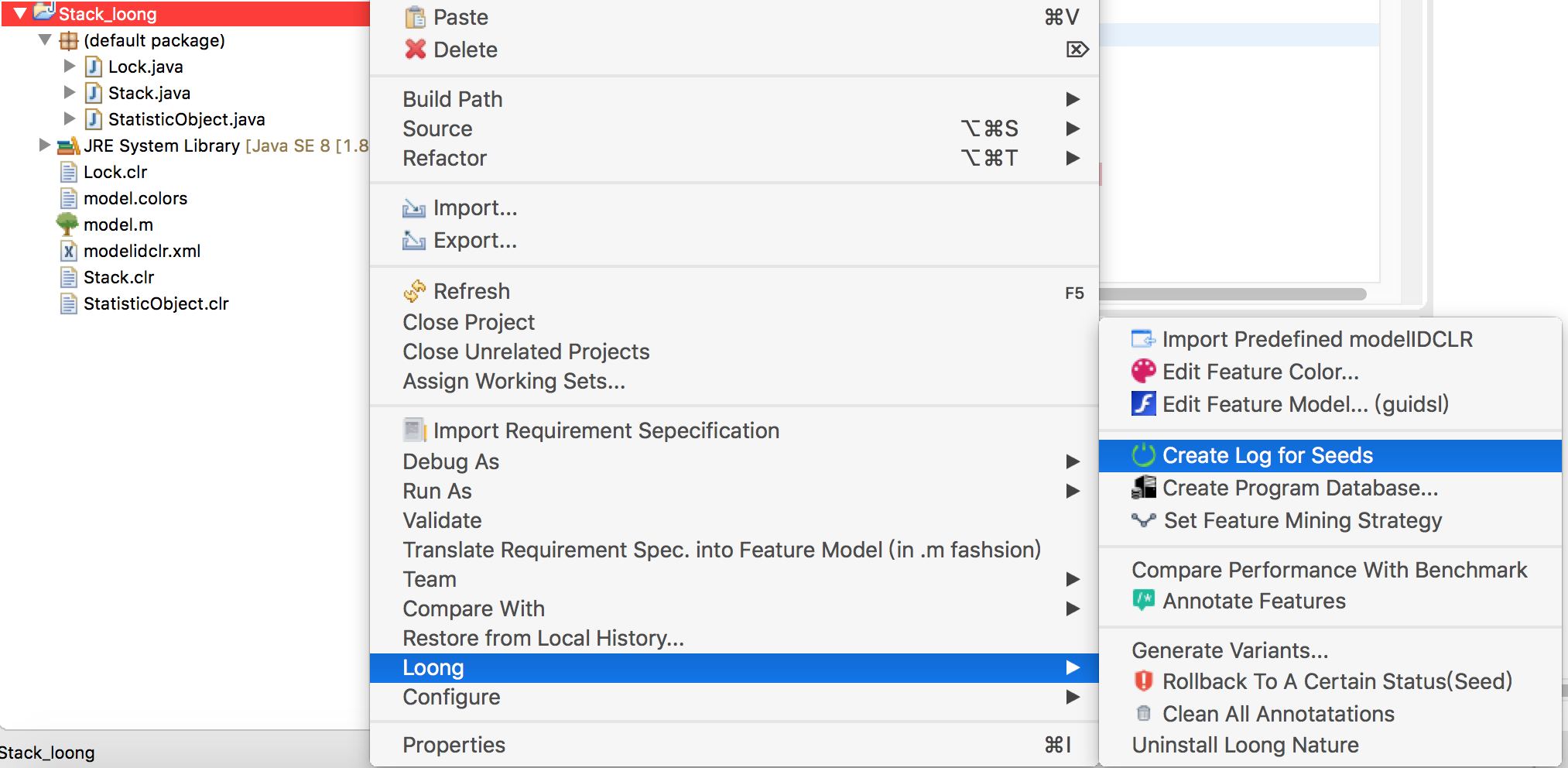Click the red Delete X icon
The height and width of the screenshot is (768, 1568).
point(416,50)
